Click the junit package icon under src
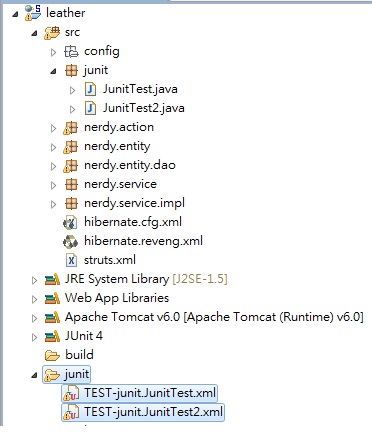This screenshot has height=432, width=372. pyautogui.click(x=71, y=70)
